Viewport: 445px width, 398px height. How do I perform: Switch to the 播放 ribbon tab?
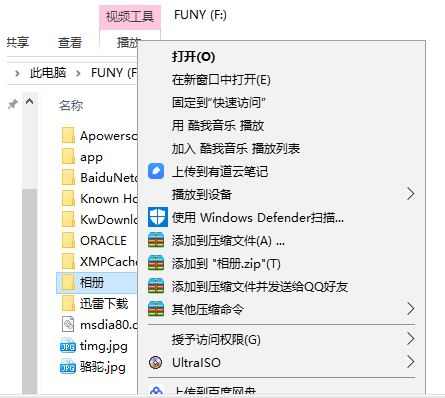[127, 42]
